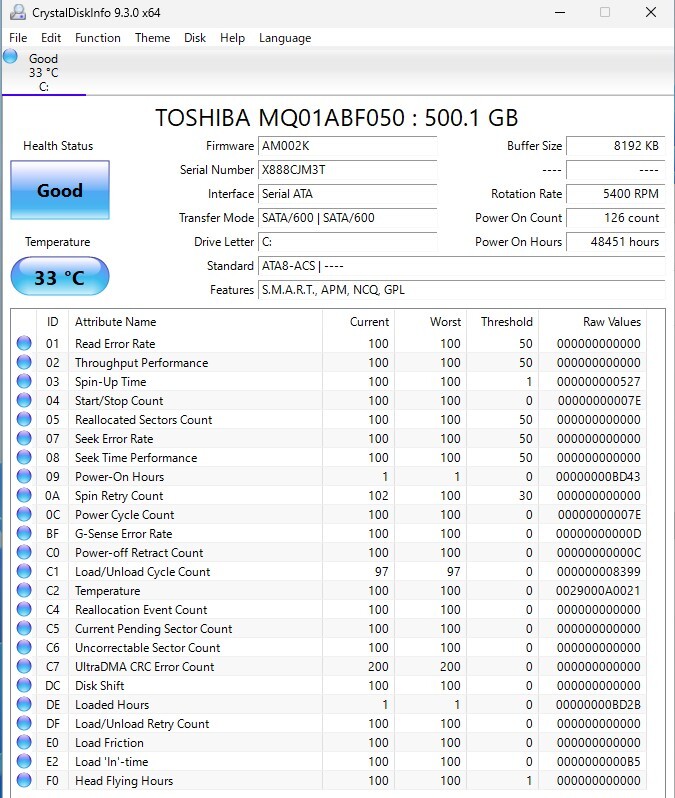Screen dimensions: 675x798
Task: Click the Raw Values column header
Action: pos(593,322)
